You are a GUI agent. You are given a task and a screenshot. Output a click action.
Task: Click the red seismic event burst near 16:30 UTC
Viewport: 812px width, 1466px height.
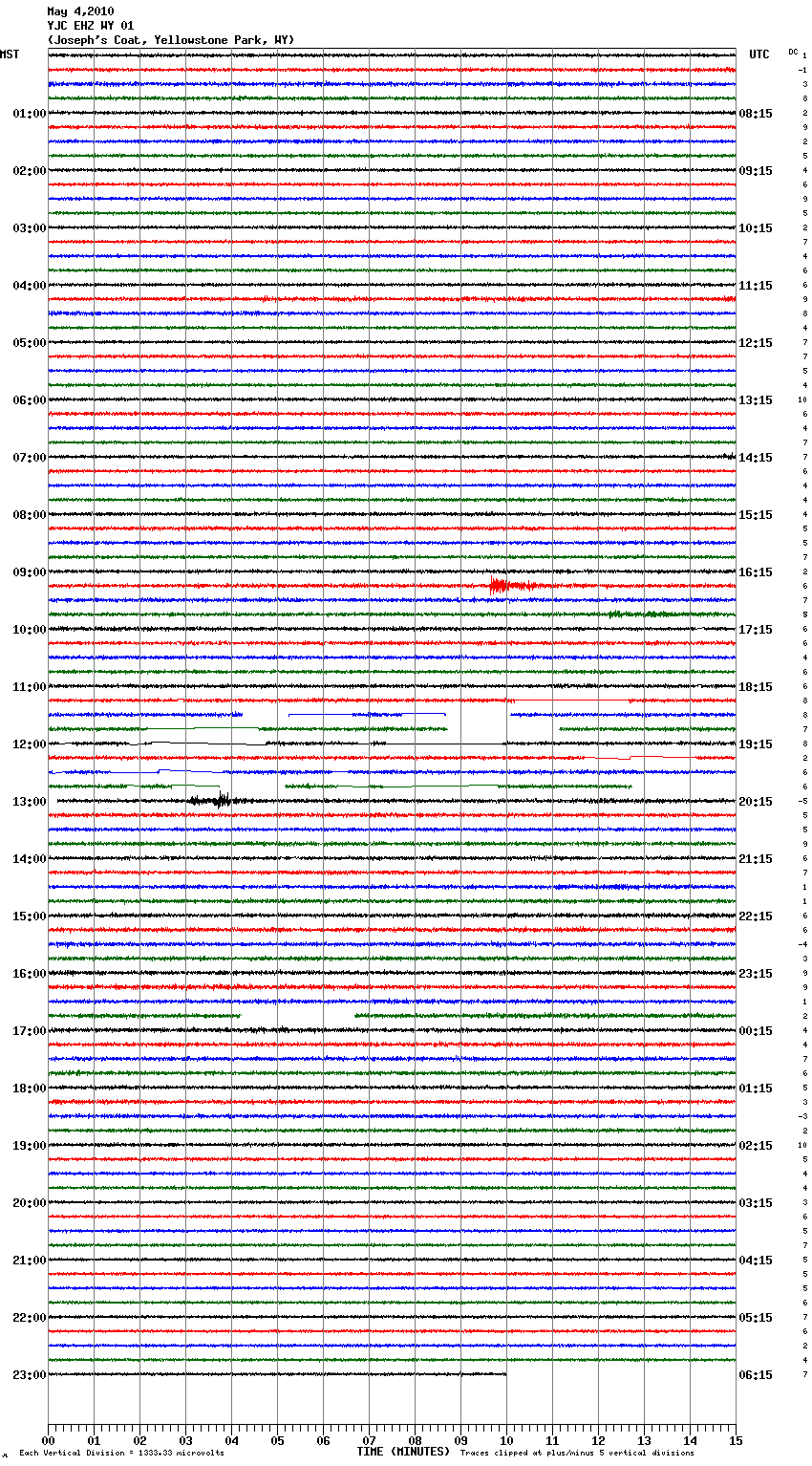coord(511,586)
